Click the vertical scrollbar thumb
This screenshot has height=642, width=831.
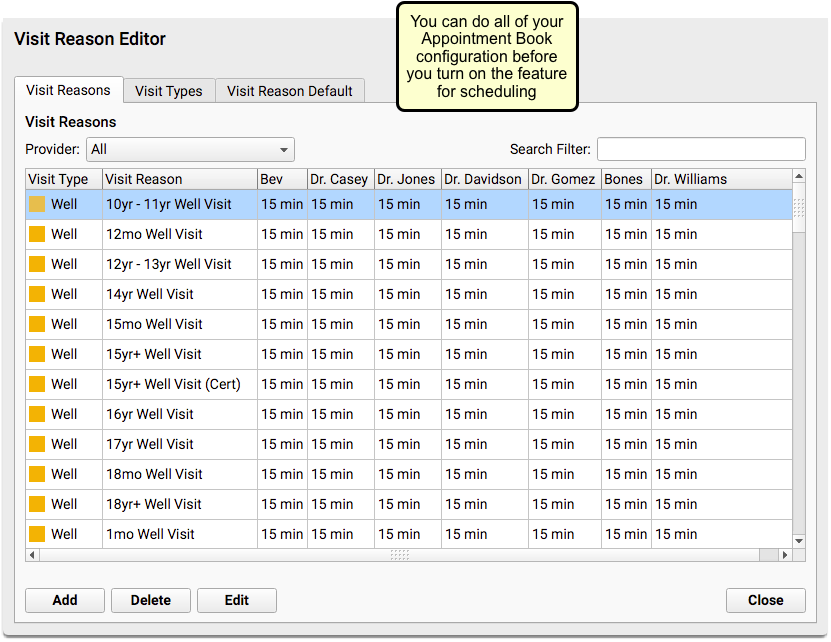pyautogui.click(x=799, y=208)
